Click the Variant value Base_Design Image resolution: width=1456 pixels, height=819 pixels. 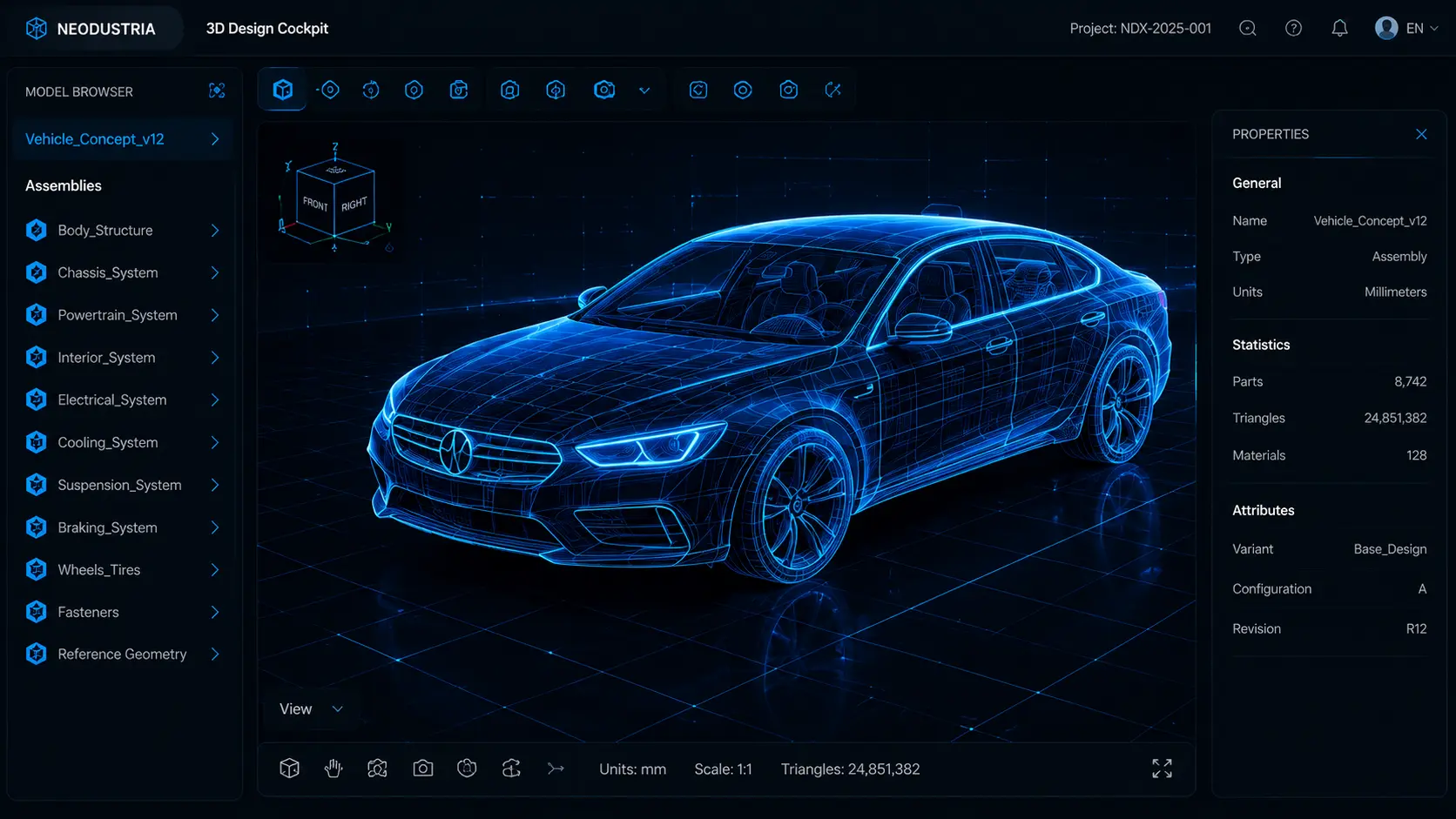tap(1391, 549)
